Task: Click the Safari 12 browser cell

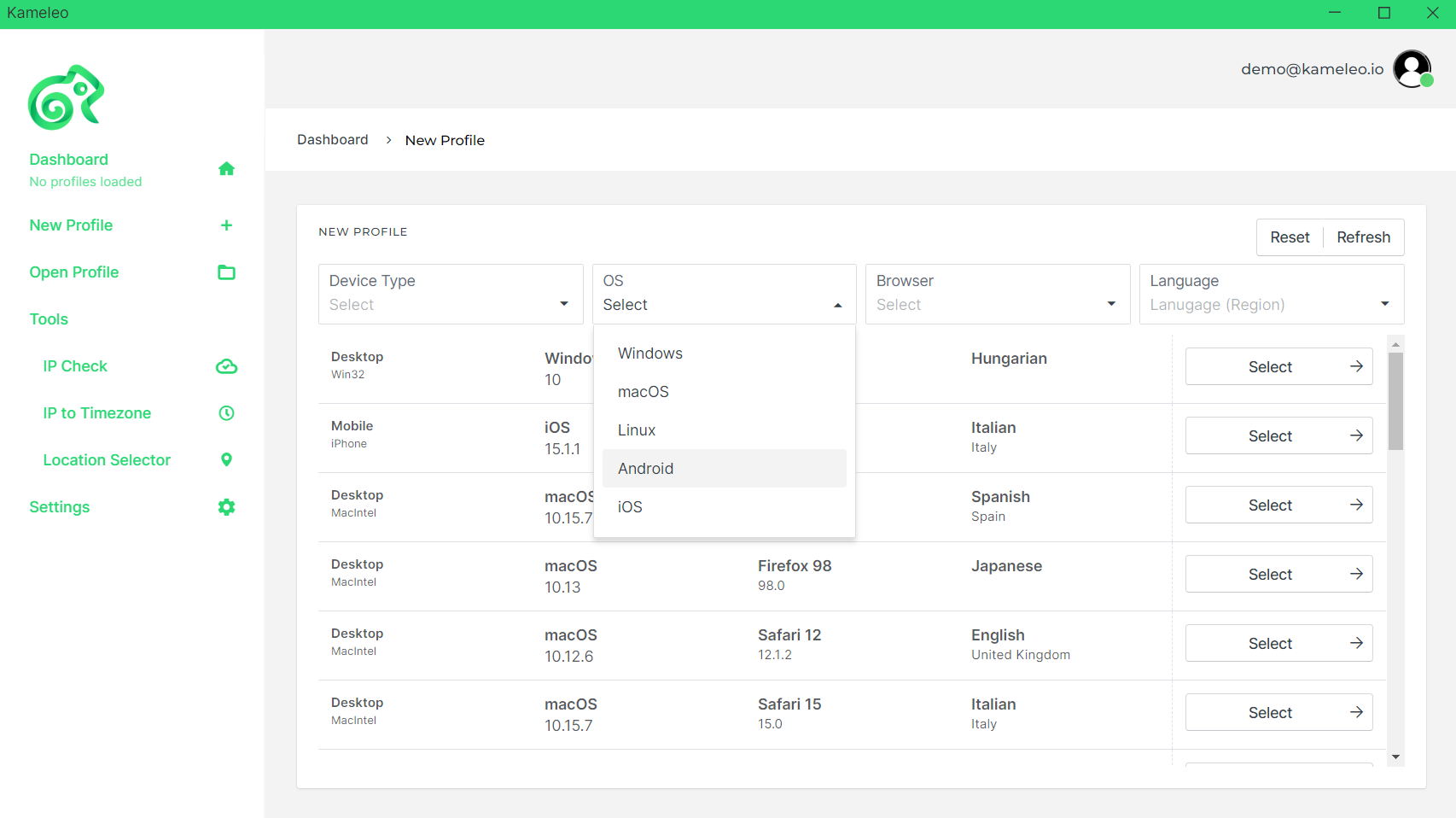Action: pos(789,644)
